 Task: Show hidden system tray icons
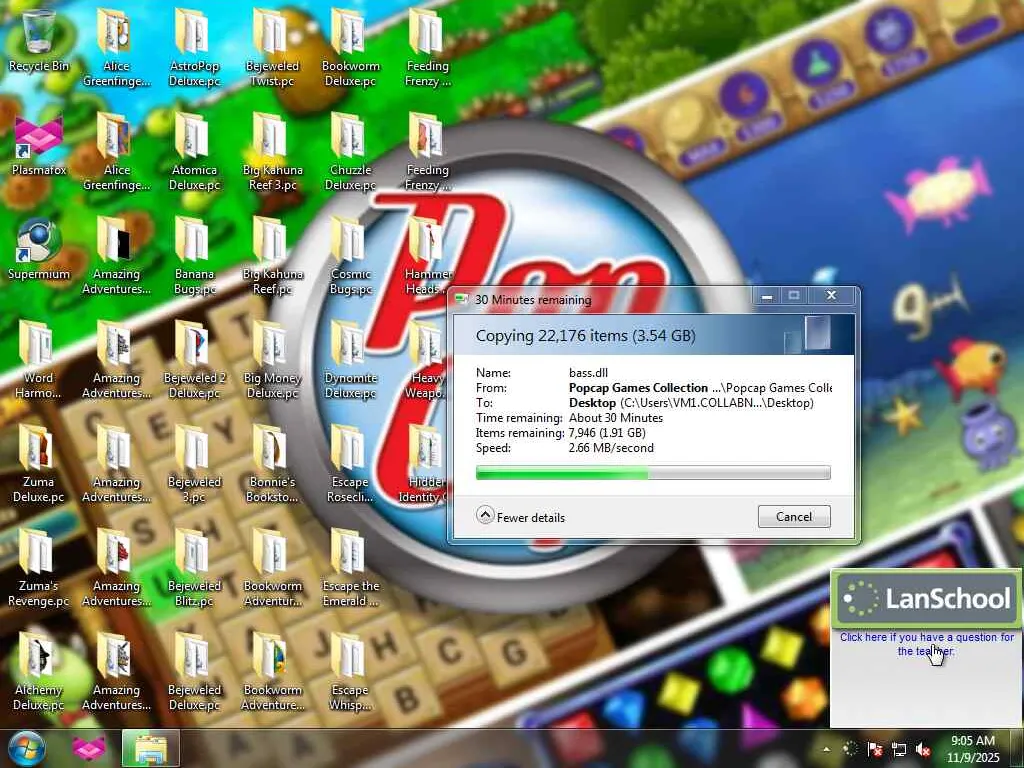tap(826, 749)
